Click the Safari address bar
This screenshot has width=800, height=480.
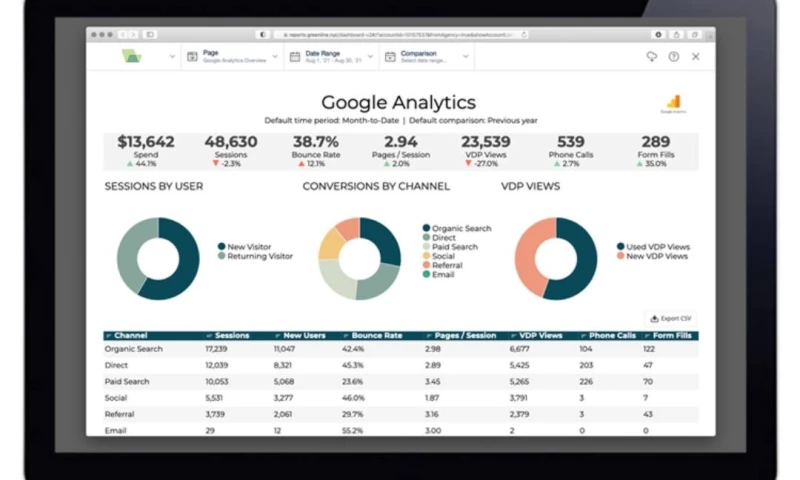point(399,35)
